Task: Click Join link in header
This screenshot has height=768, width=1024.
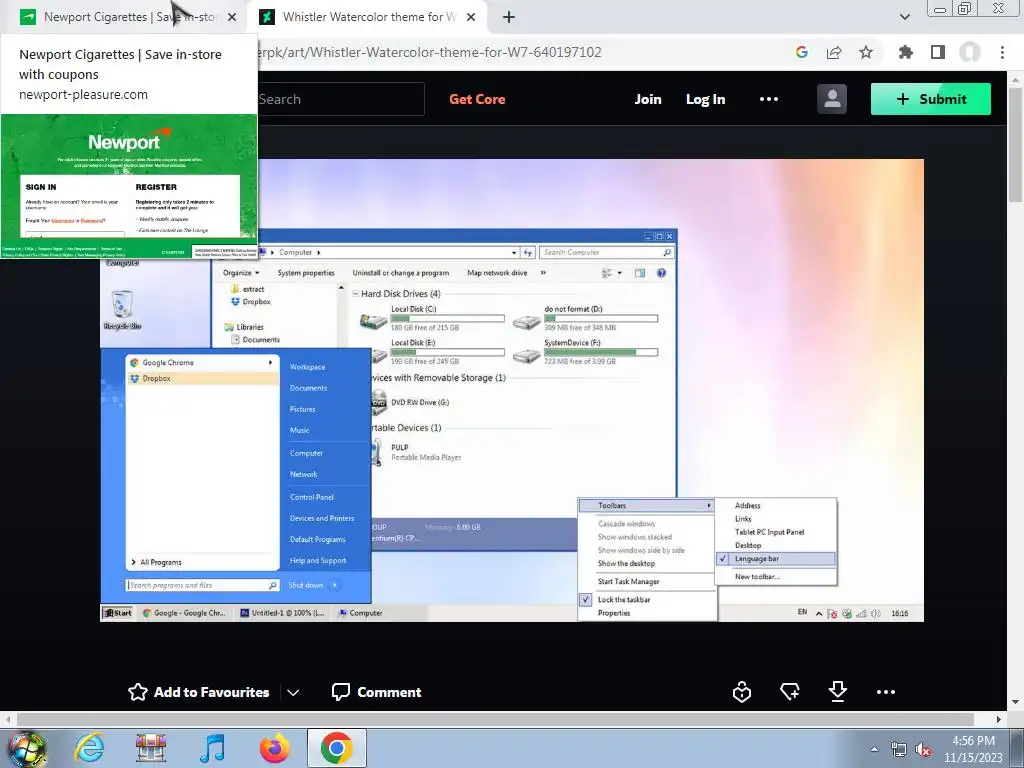Action: click(x=648, y=99)
